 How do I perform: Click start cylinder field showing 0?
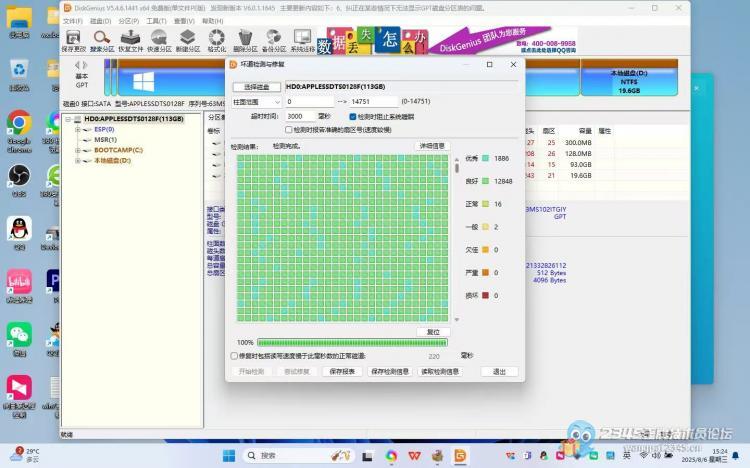click(x=309, y=102)
